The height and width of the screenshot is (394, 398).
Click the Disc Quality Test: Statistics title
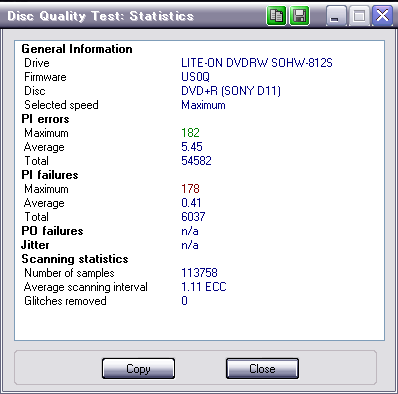[100, 16]
